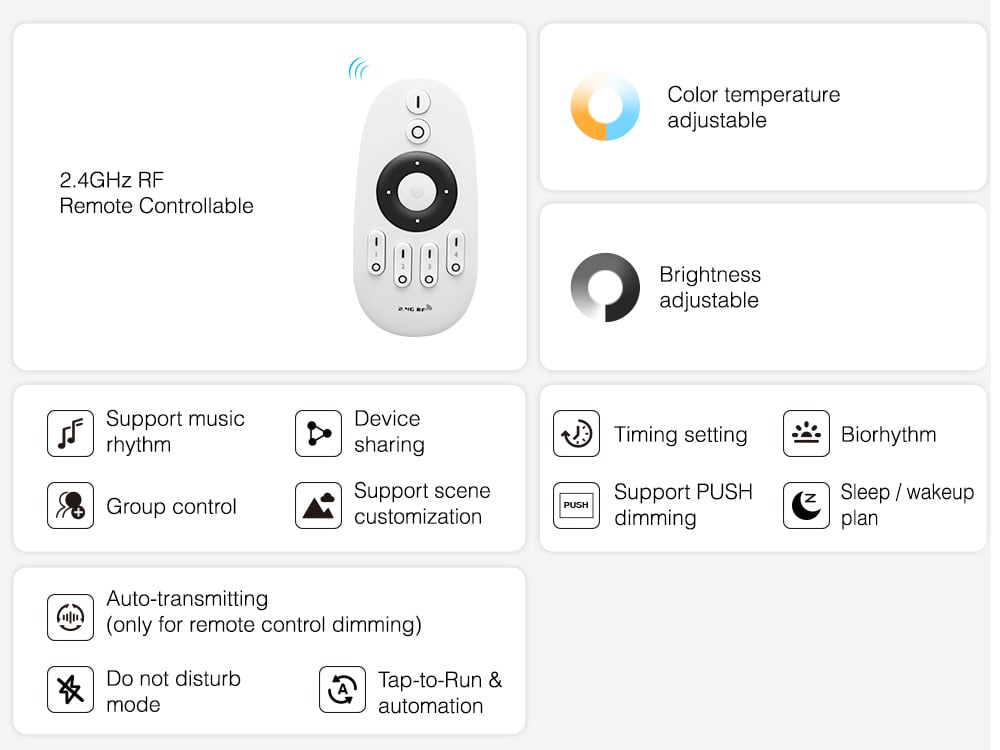1000x750 pixels.
Task: Click the remote's zone 4 switch
Action: coord(455,253)
